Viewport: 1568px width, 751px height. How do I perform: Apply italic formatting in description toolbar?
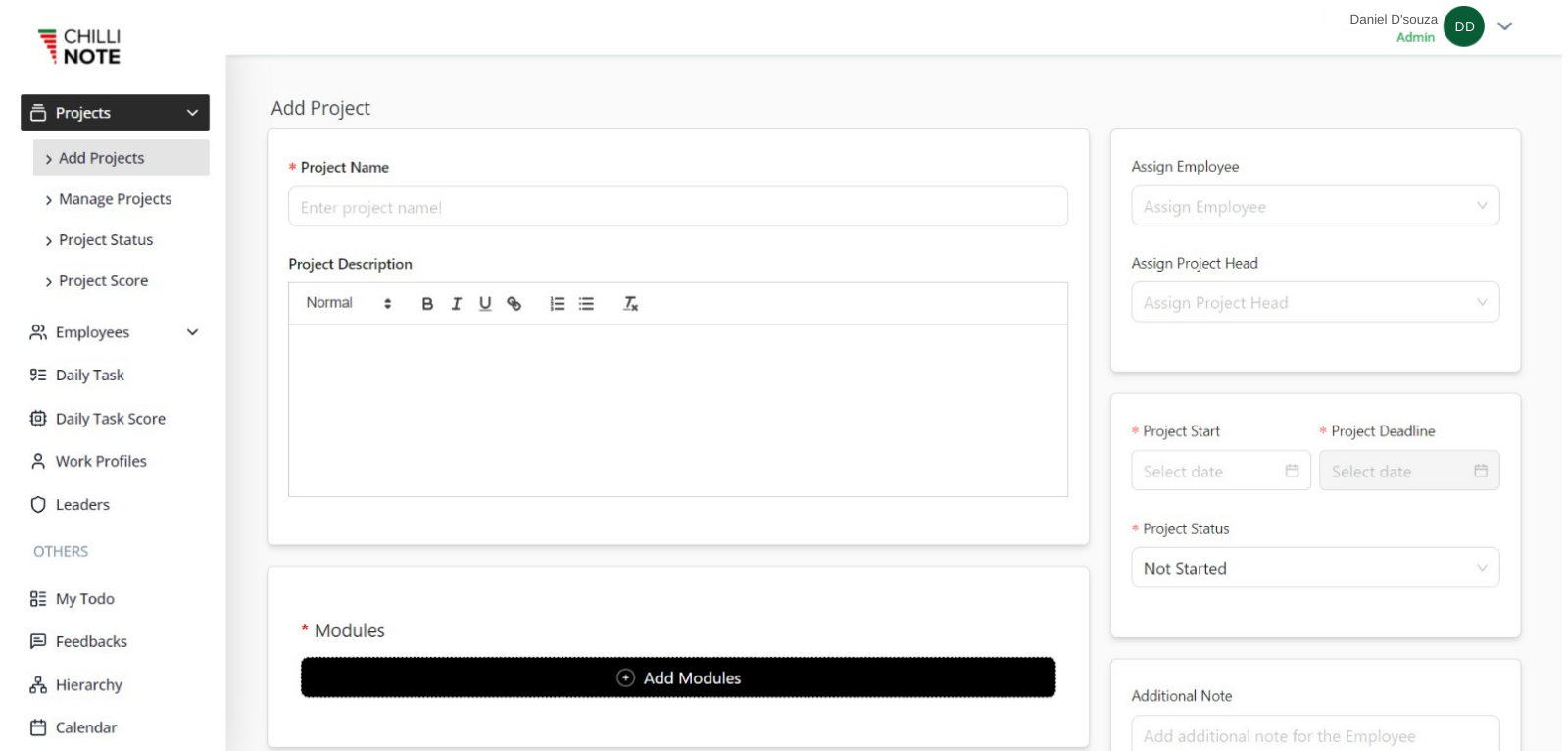point(456,304)
